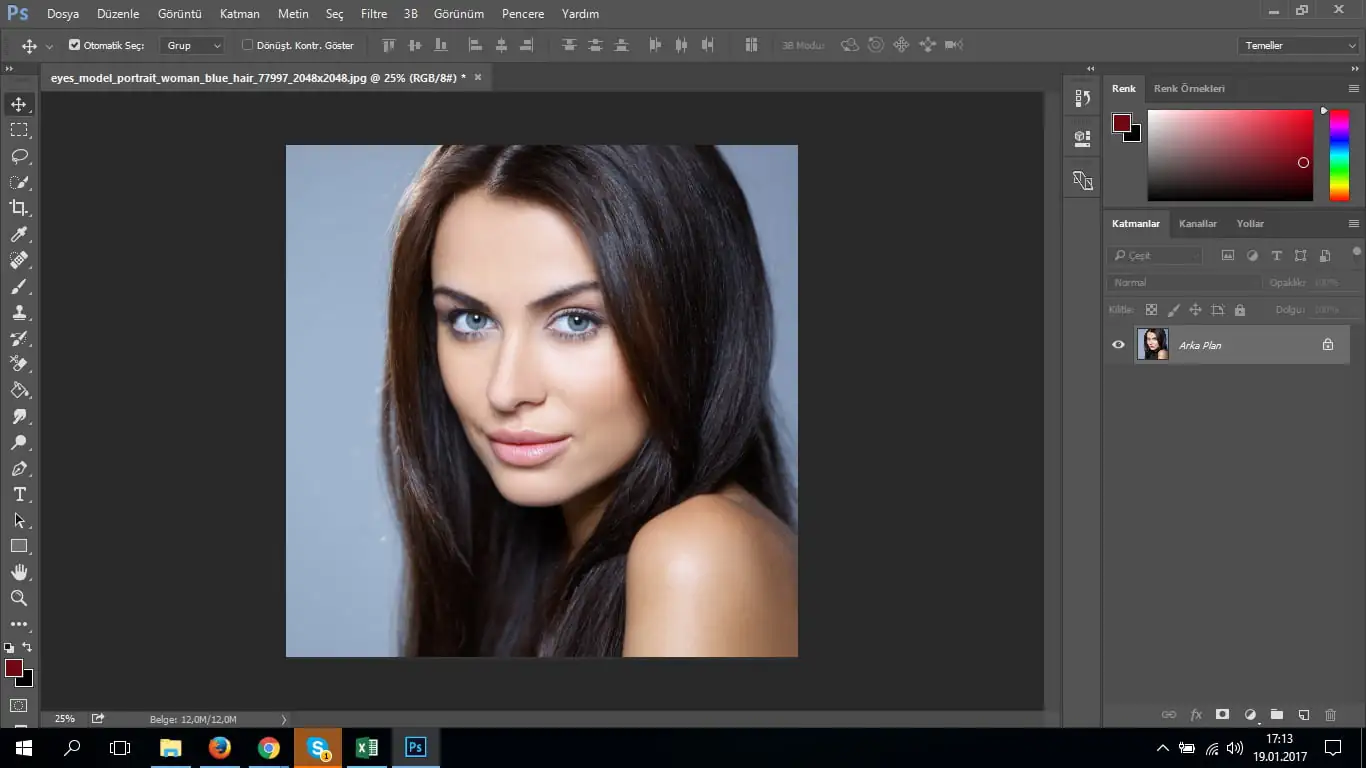Delete layer using trash icon
This screenshot has height=768, width=1366.
pyautogui.click(x=1330, y=715)
